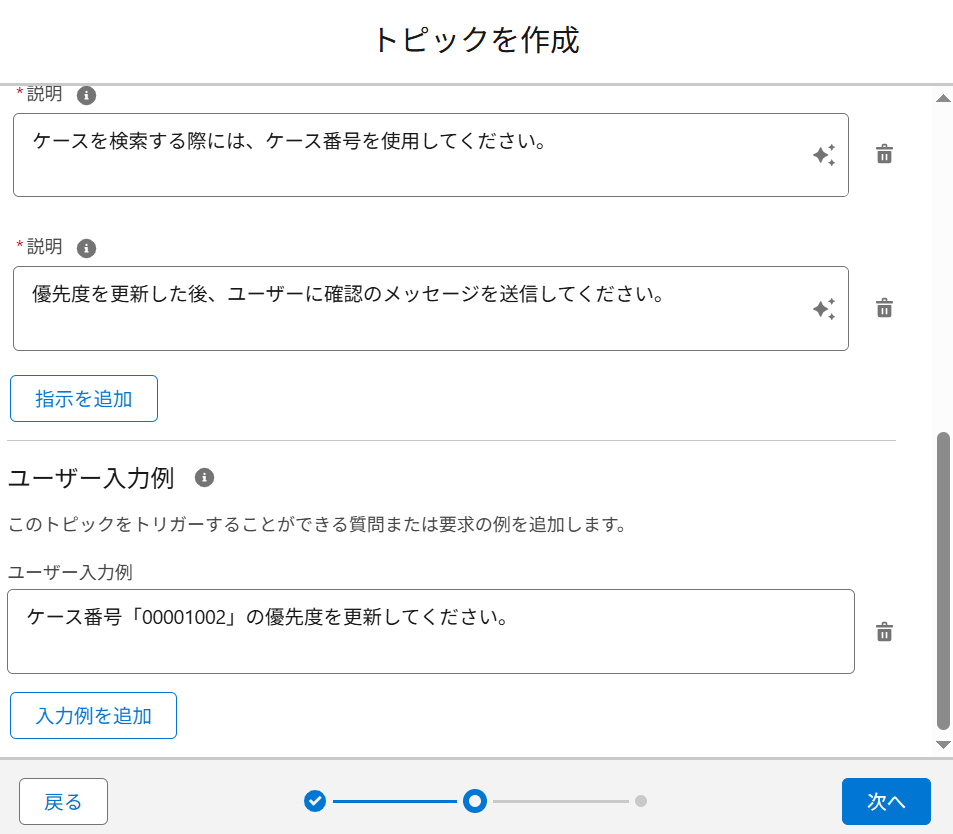Click AI sparkle icon in second instruction box
The width and height of the screenshot is (953, 834).
click(824, 309)
